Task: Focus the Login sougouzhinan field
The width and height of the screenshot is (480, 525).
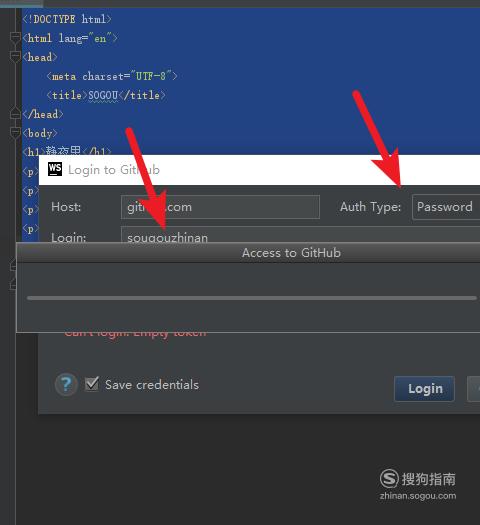Action: coord(300,234)
